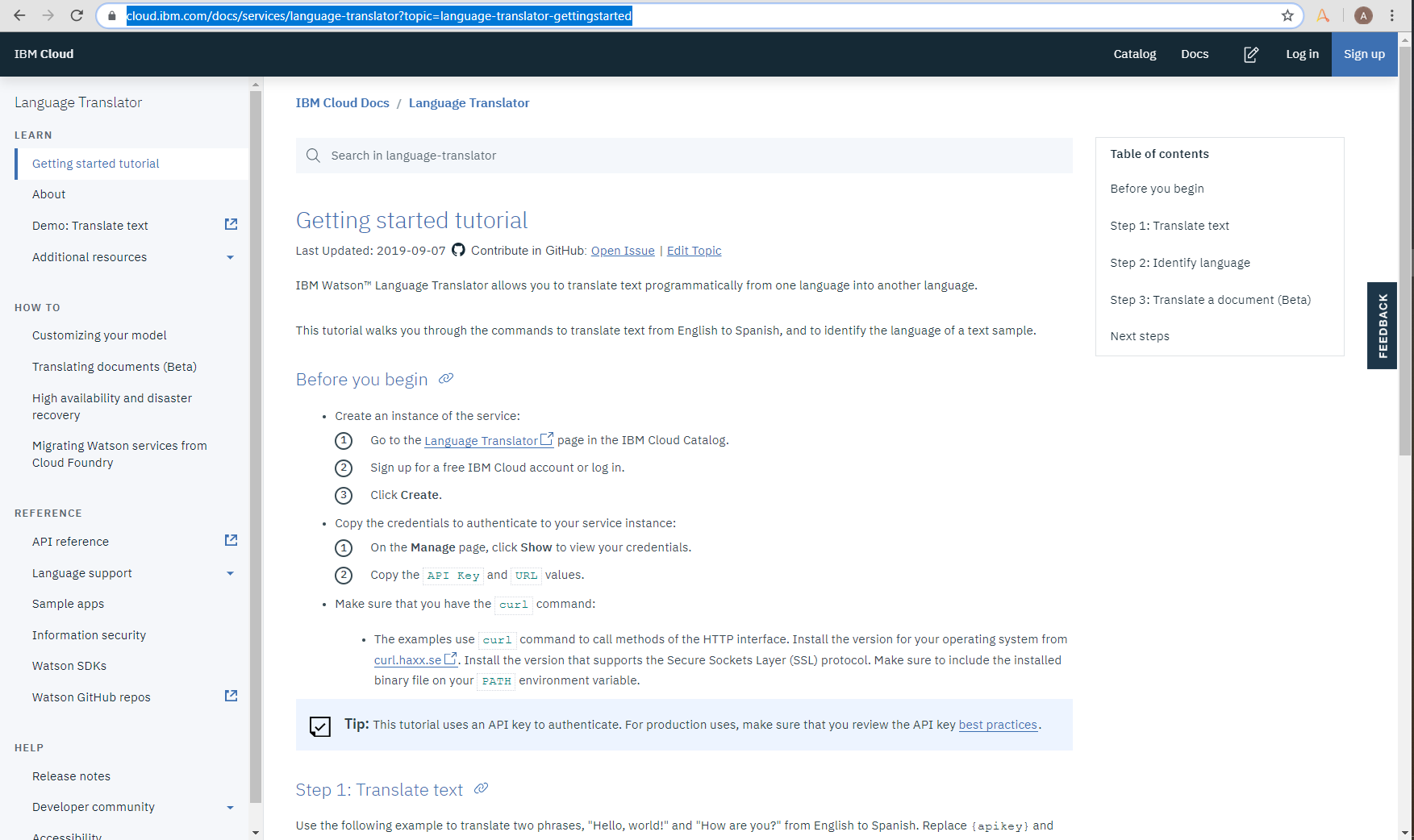Click the sidebar scrollbar down arrow
The height and width of the screenshot is (840, 1414).
tap(256, 833)
